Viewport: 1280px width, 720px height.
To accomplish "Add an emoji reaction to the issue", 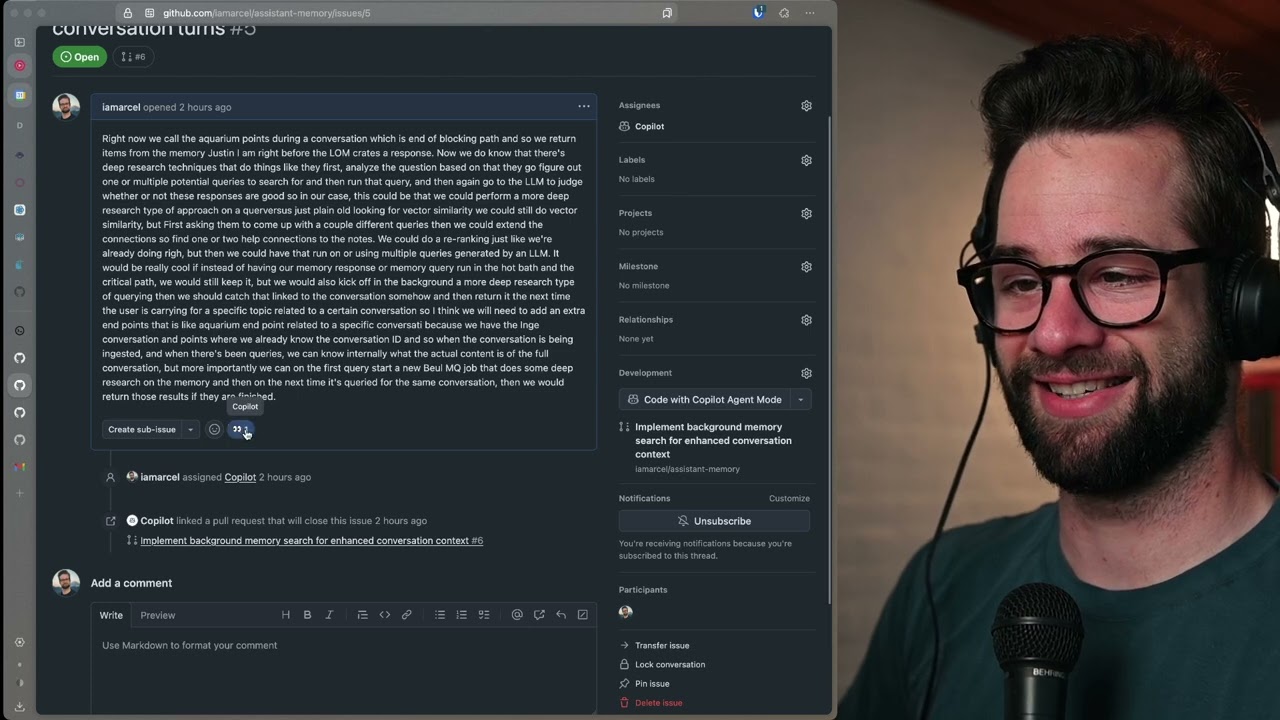I will coord(214,429).
